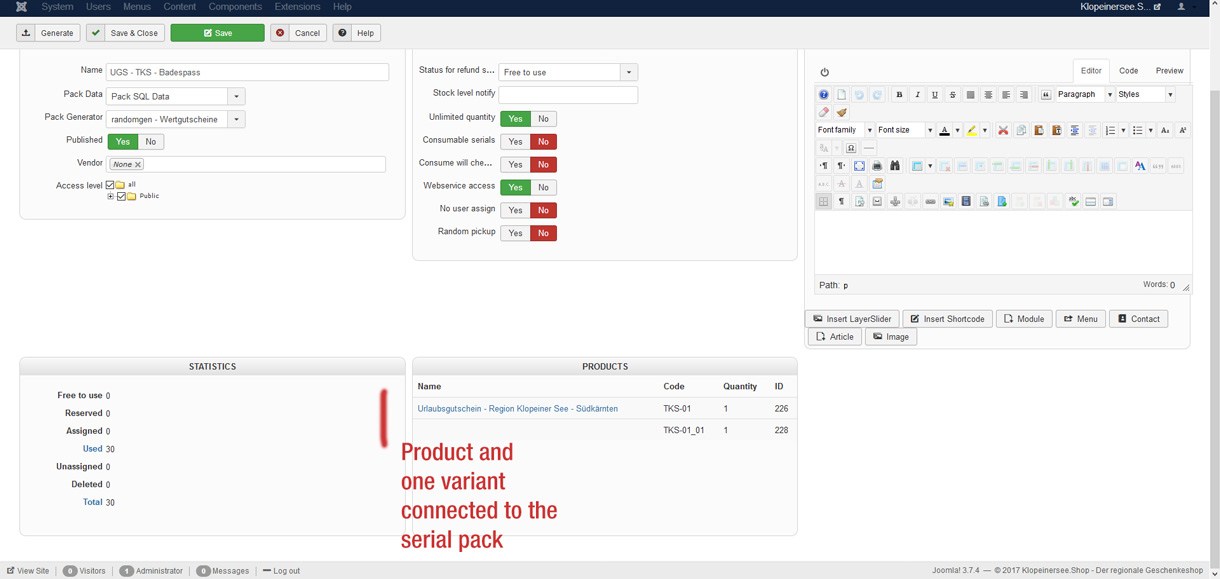Open the Urlaubsgutschein product link

click(517, 409)
